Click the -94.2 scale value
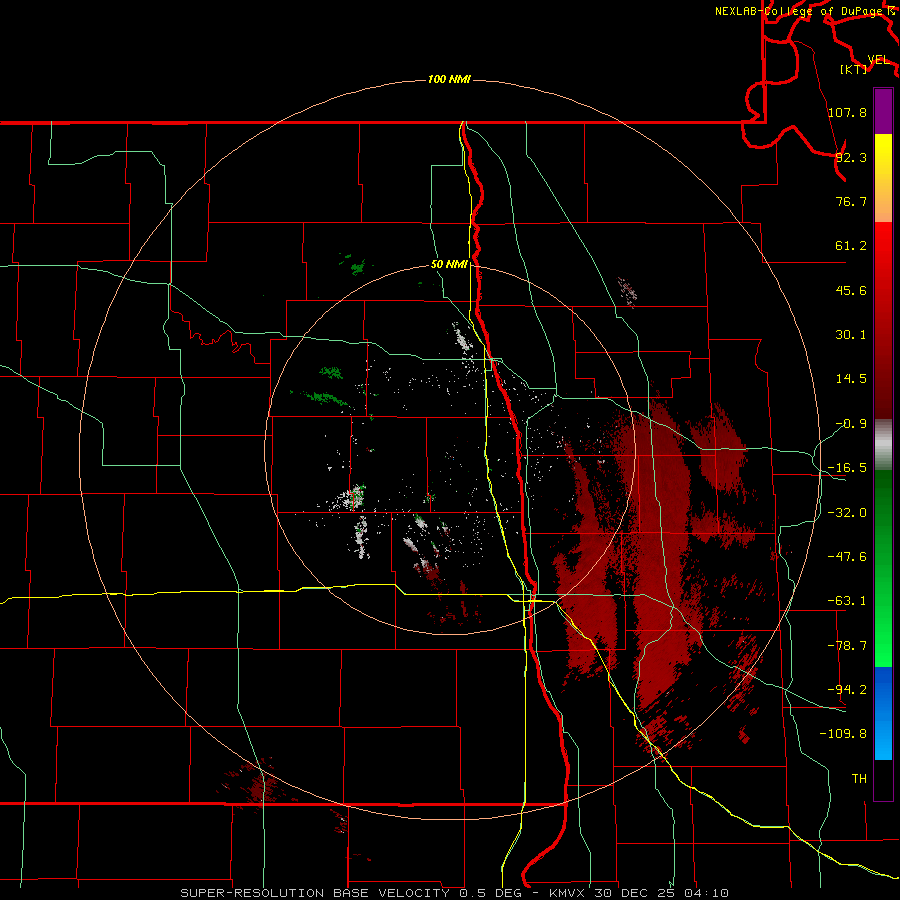The image size is (900, 900). point(847,690)
